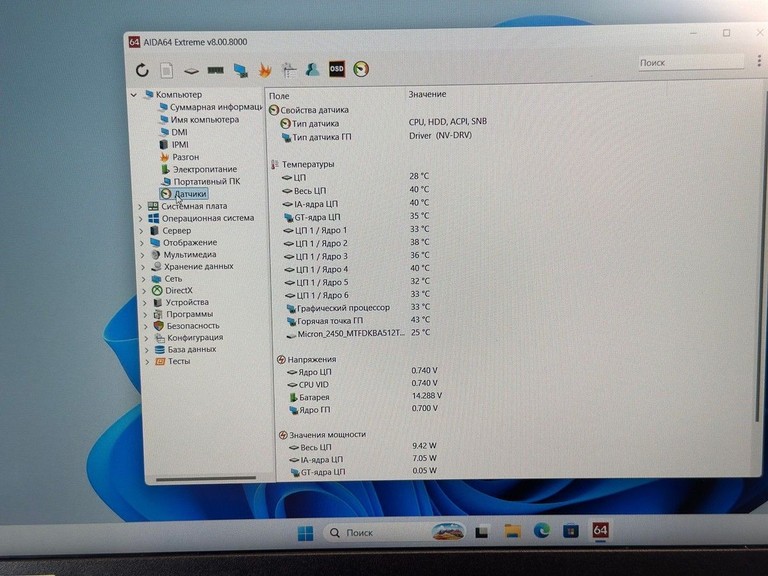Expand the Хранение данных node
768x576 pixels.
[143, 267]
